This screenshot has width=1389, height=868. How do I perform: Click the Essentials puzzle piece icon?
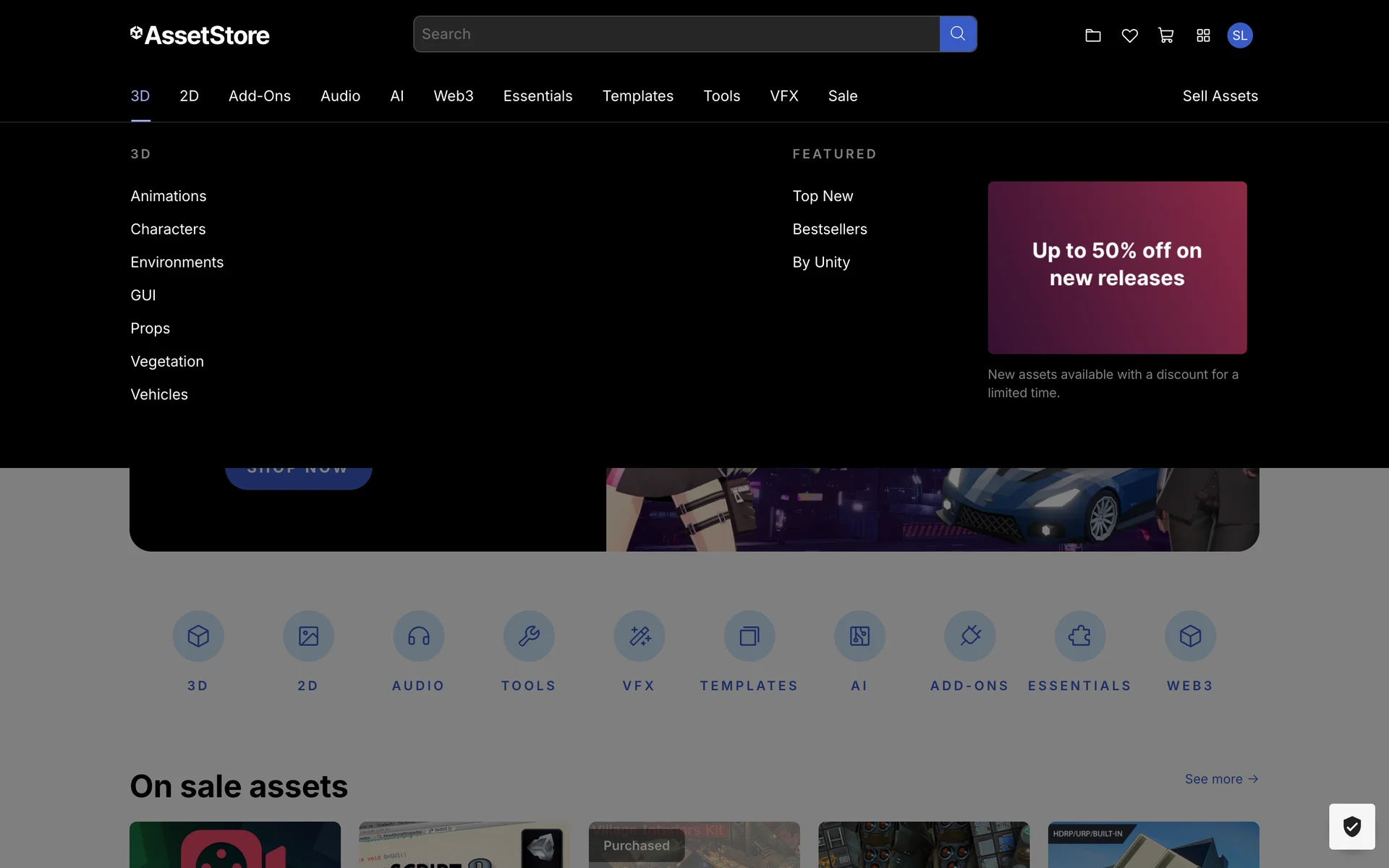1079,636
